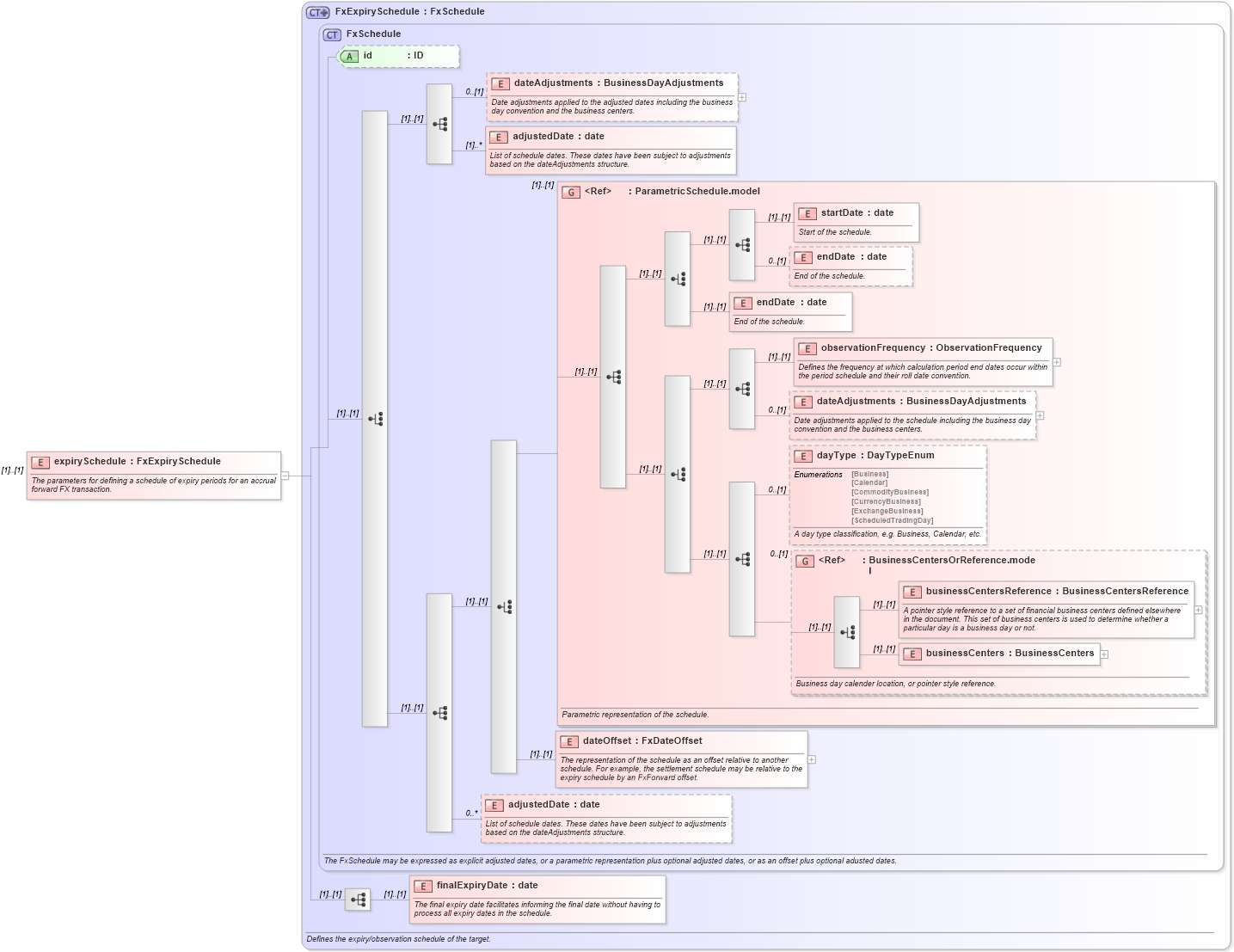This screenshot has width=1234, height=952.
Task: Click the sequence compositor icon near dateAdjustments
Action: (x=439, y=123)
